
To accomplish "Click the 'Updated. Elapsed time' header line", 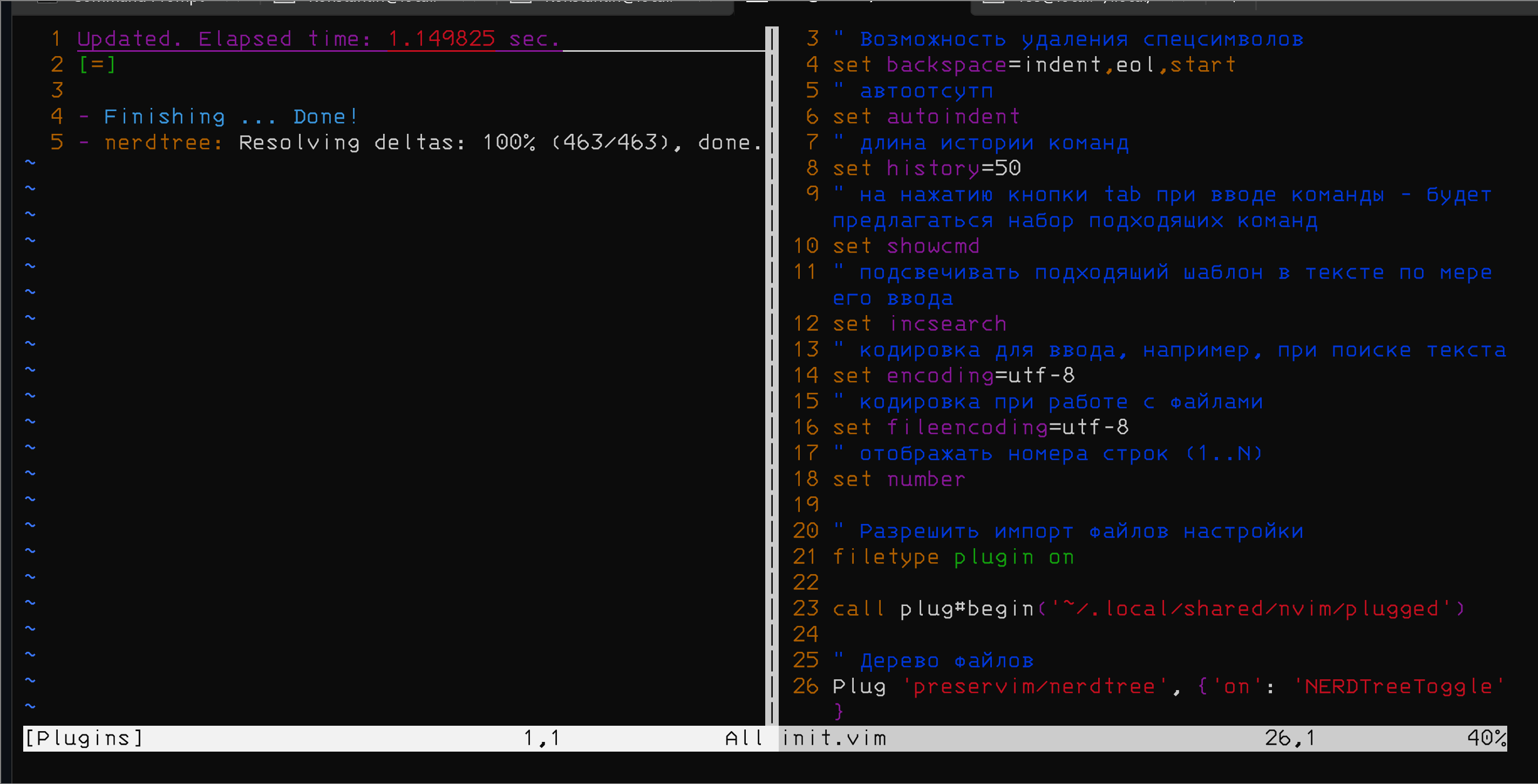I will point(318,39).
